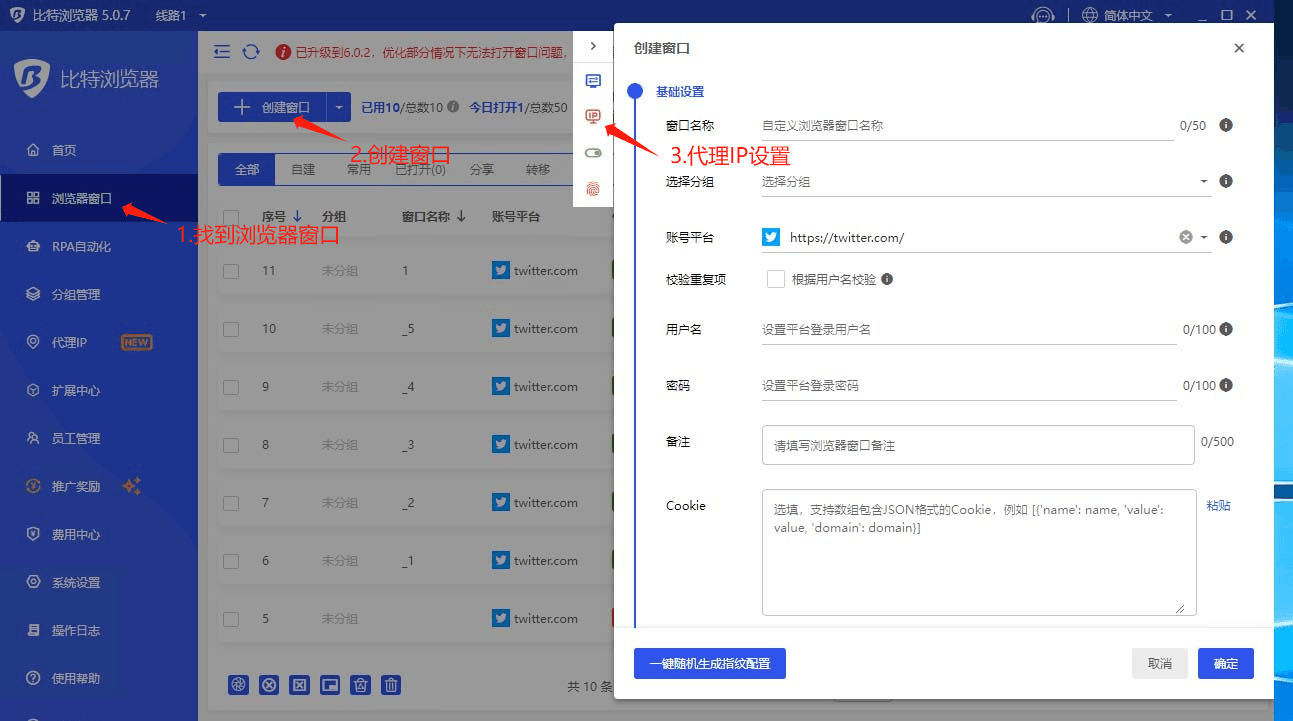Click the 确定 confirm button
The height and width of the screenshot is (721, 1293).
pos(1225,664)
